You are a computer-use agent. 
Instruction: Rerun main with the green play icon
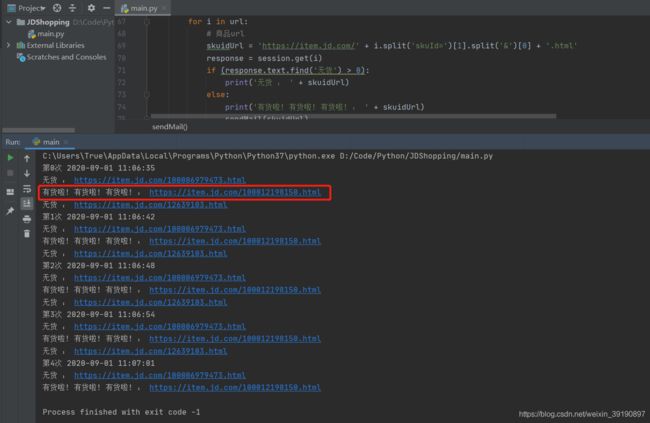tap(10, 158)
